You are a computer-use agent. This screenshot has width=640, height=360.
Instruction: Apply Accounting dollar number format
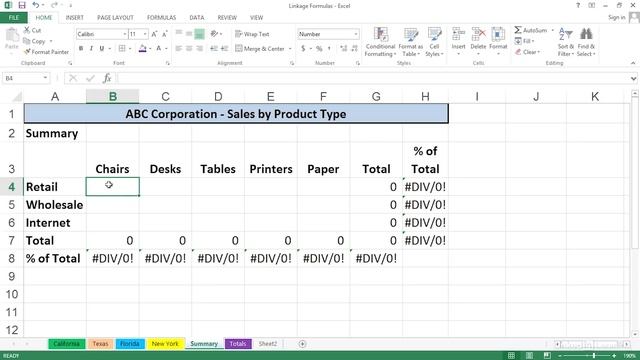[x=303, y=49]
